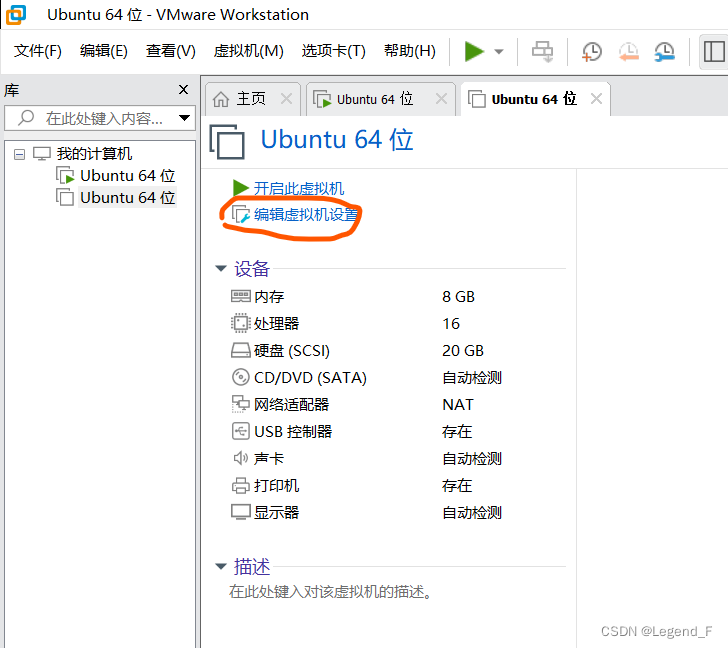728x648 pixels.
Task: Open the 虚拟机(M) menu
Action: [248, 51]
